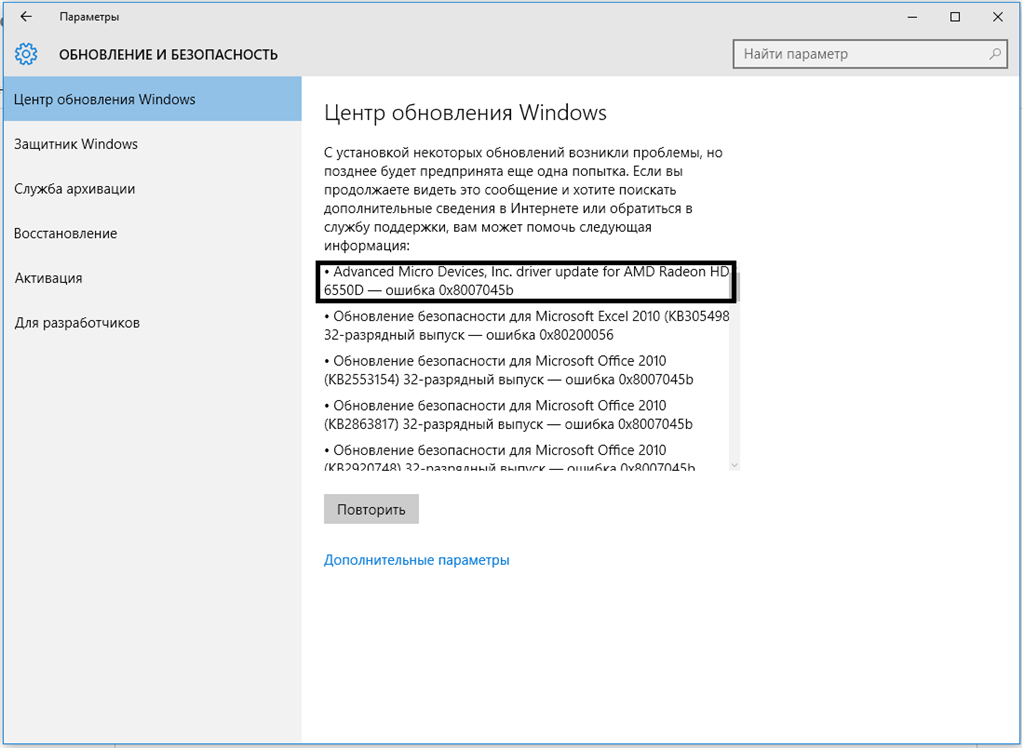Open the Активация section
This screenshot has width=1024, height=748.
pos(153,278)
